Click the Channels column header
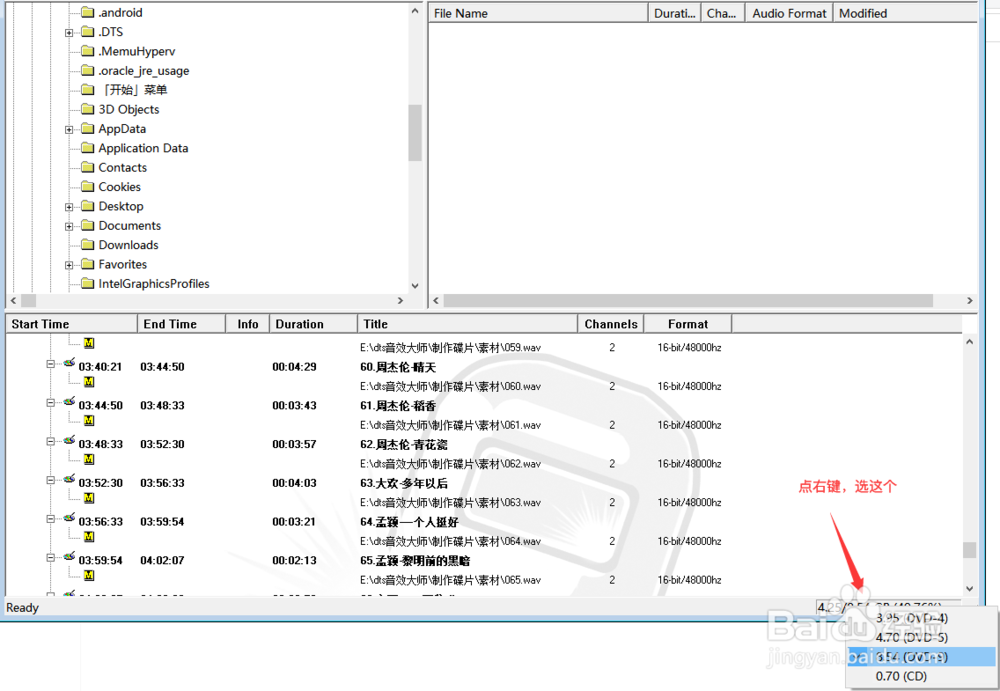 tap(610, 324)
